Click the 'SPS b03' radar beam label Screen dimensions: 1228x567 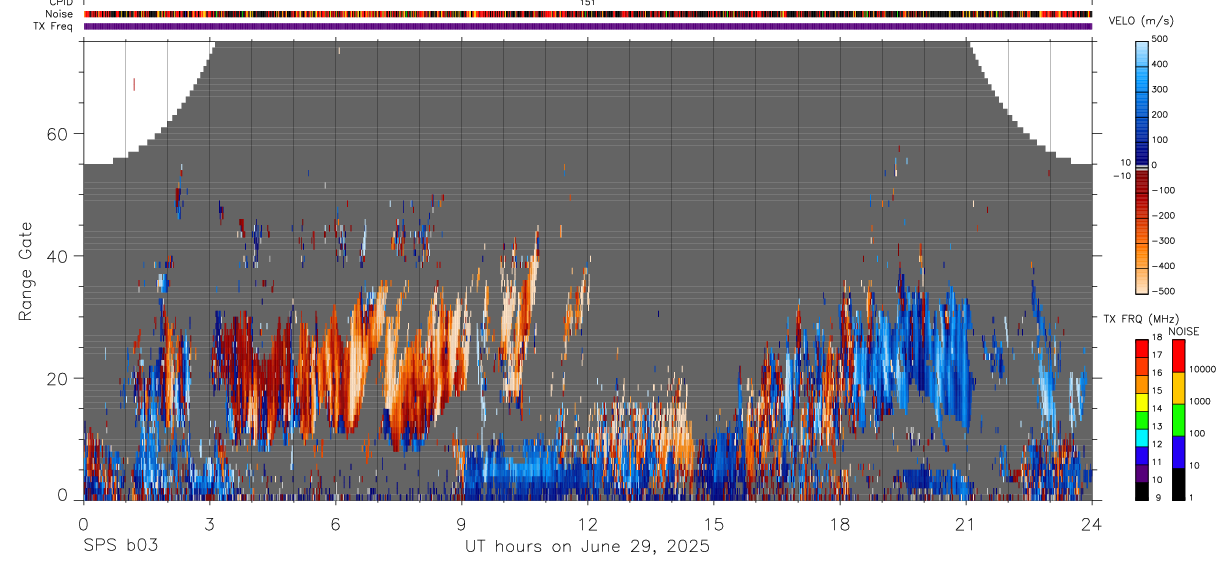tap(120, 546)
